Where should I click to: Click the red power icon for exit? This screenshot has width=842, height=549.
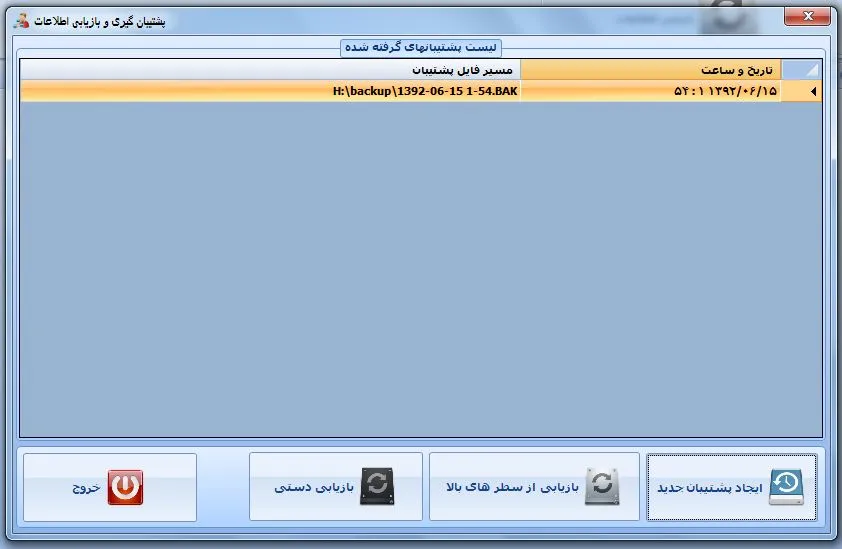[x=125, y=487]
